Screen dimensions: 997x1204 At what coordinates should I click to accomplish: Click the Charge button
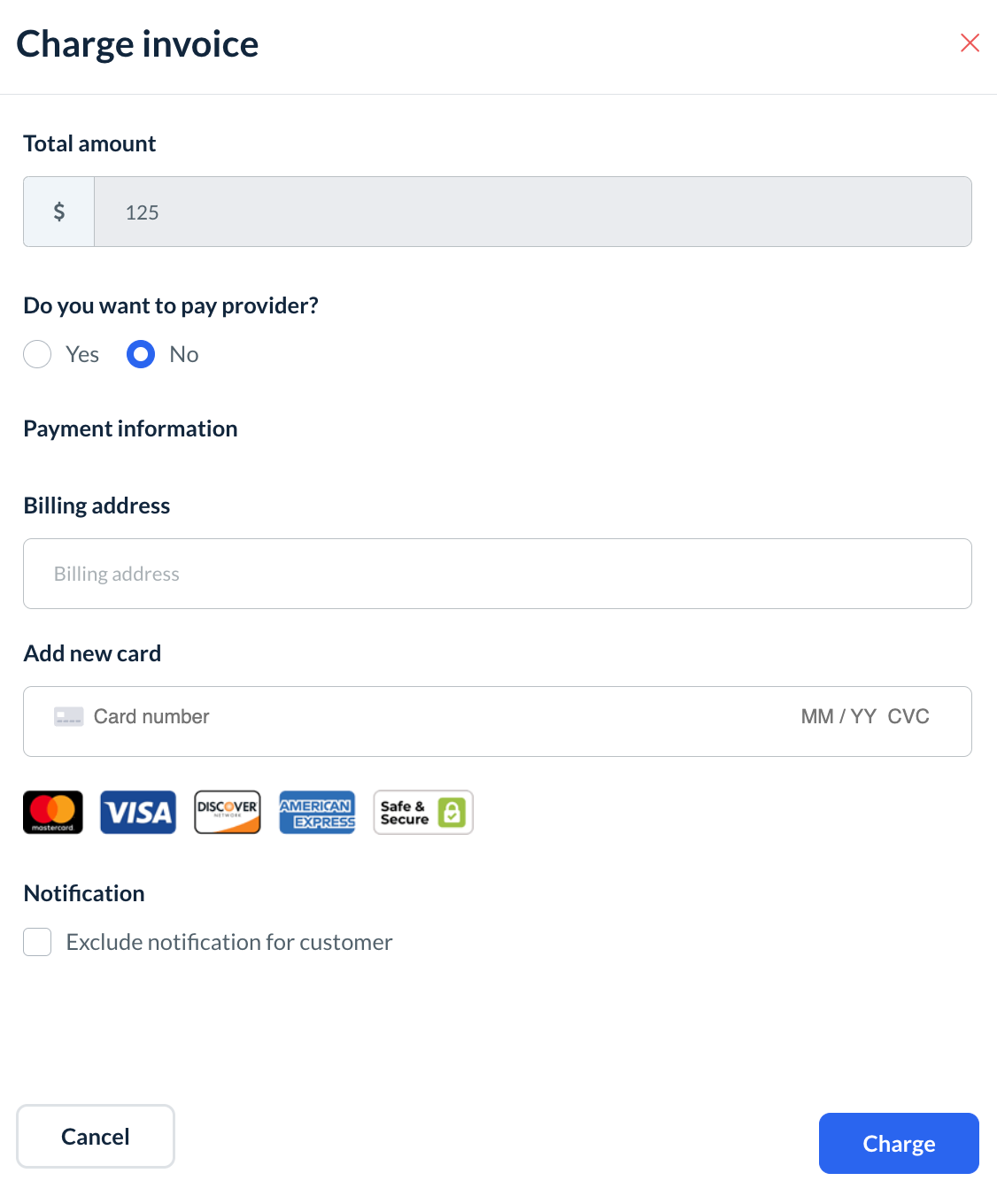tap(899, 1143)
